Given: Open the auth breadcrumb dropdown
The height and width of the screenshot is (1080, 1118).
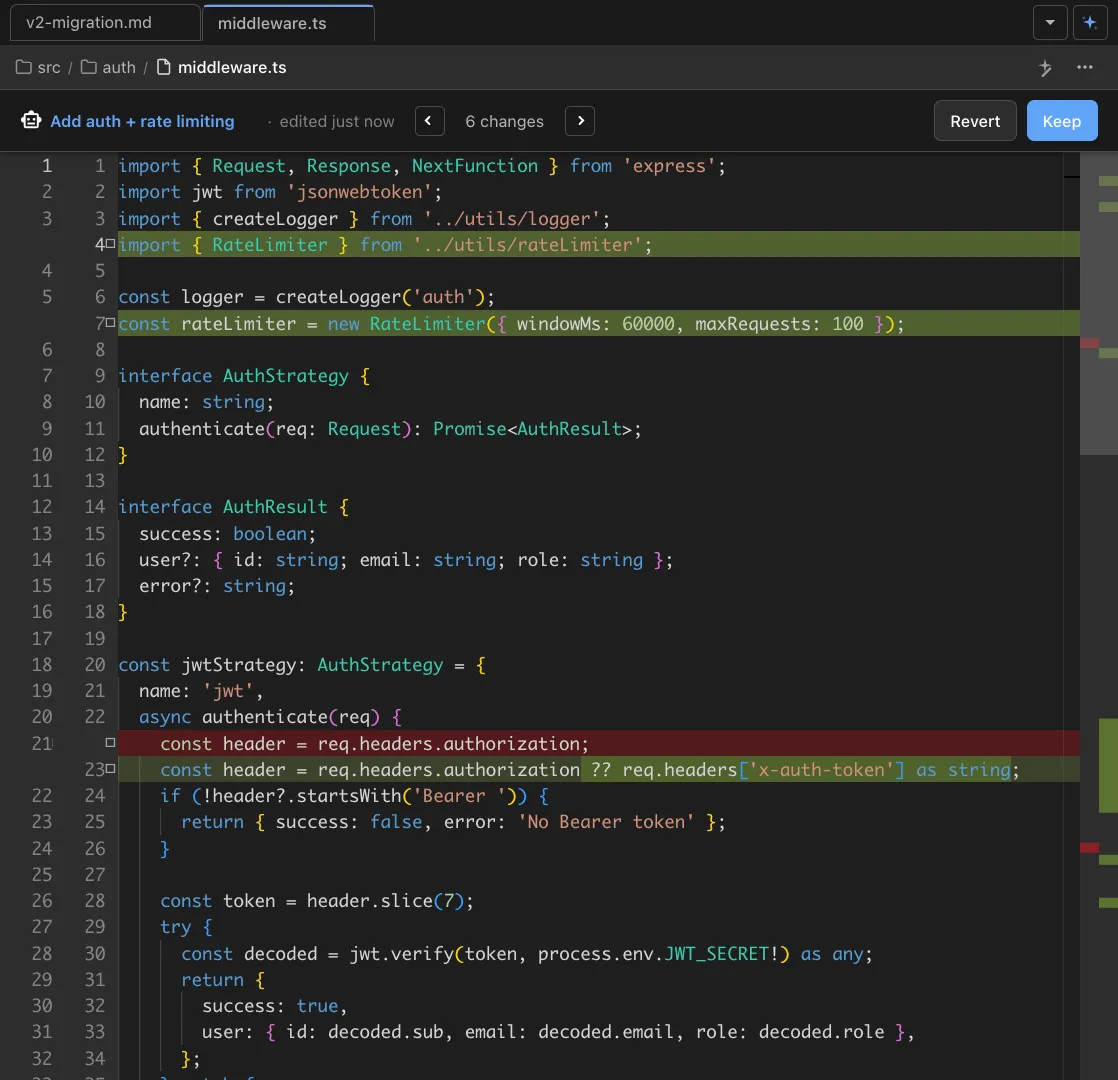Looking at the screenshot, I should click(x=119, y=66).
